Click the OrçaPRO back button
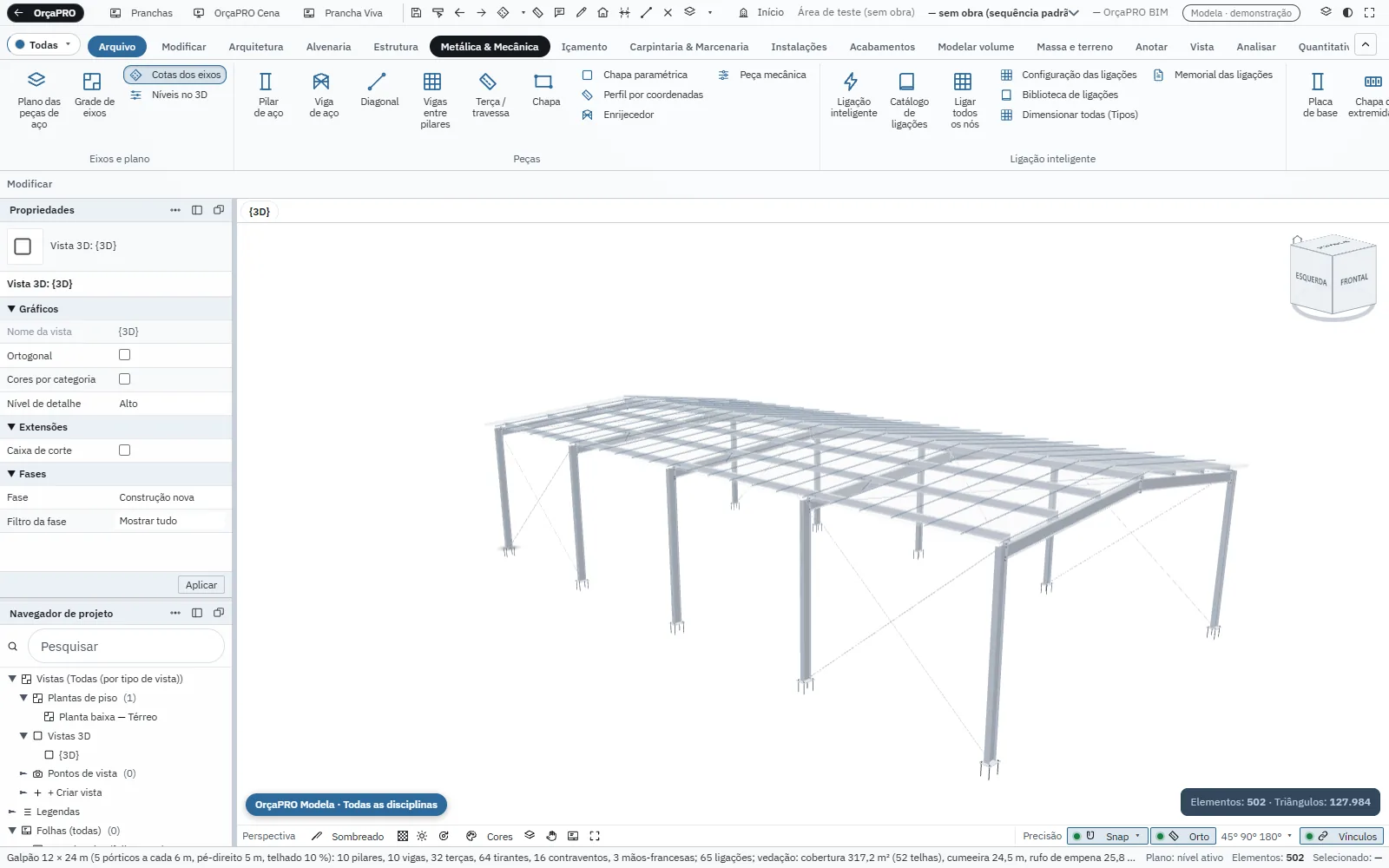1389x868 pixels. (45, 13)
